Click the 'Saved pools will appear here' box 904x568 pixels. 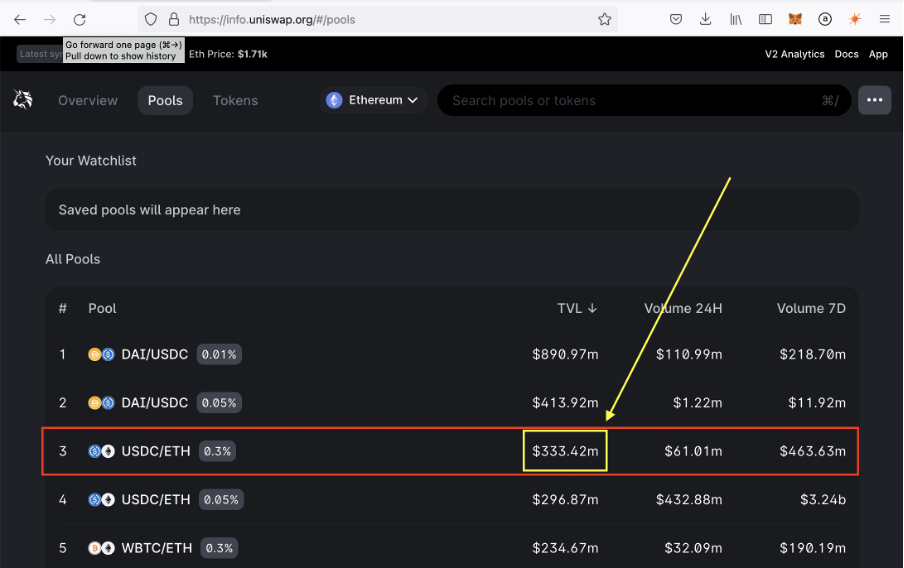pos(452,210)
